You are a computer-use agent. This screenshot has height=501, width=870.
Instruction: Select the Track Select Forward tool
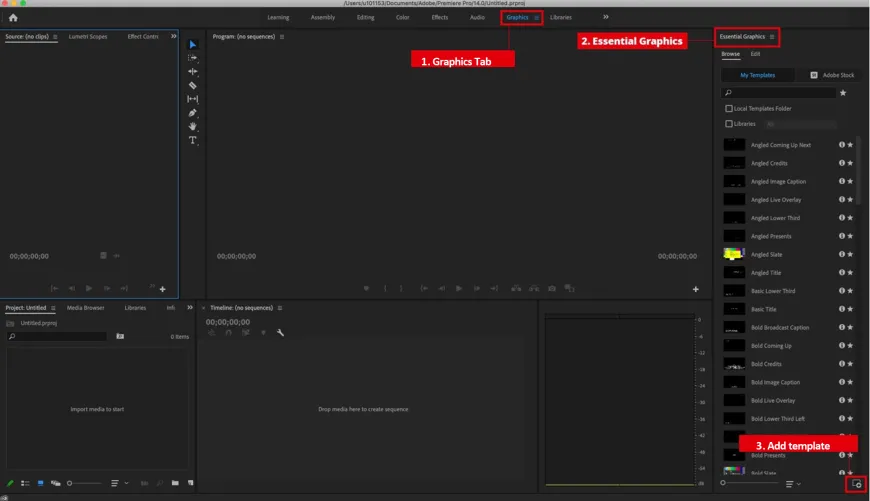193,58
